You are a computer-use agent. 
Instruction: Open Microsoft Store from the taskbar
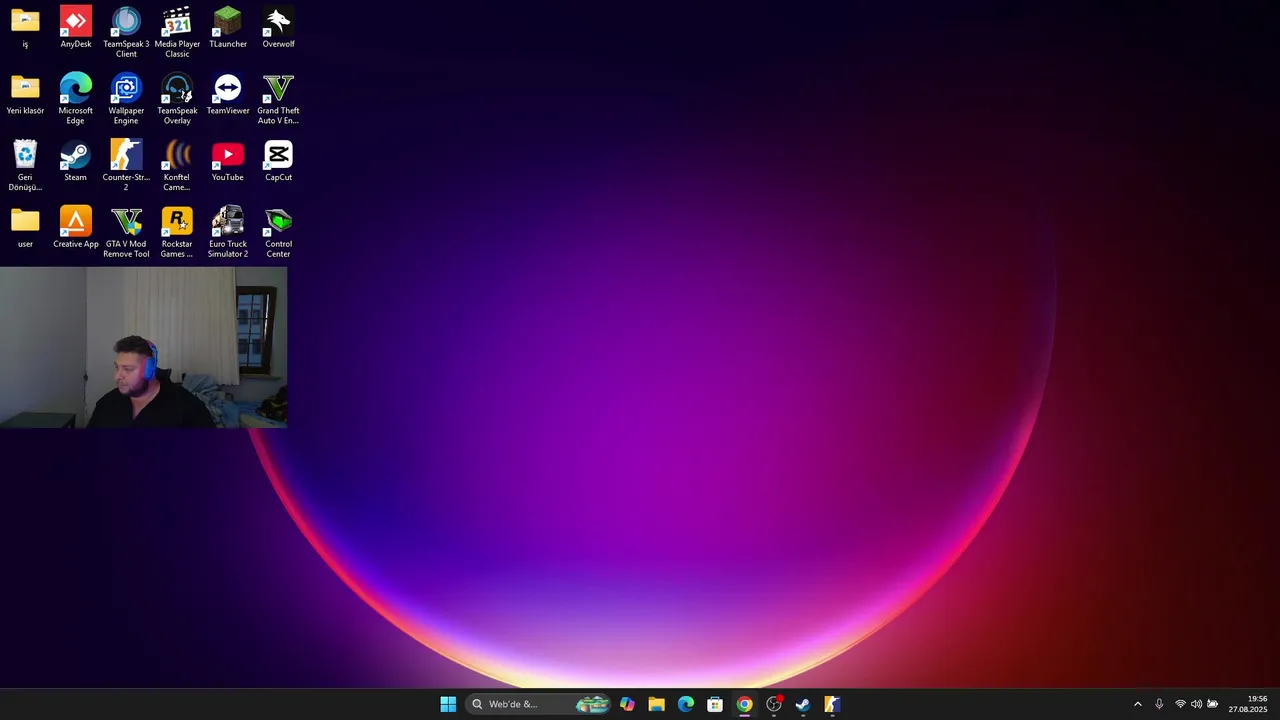(715, 704)
